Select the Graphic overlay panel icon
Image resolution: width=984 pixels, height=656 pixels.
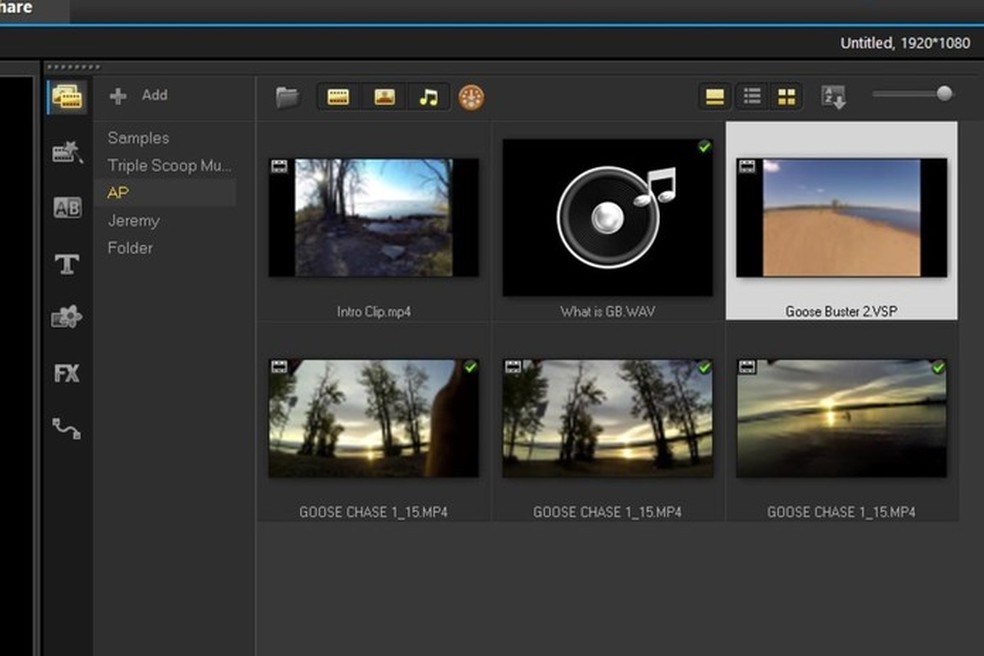[65, 317]
